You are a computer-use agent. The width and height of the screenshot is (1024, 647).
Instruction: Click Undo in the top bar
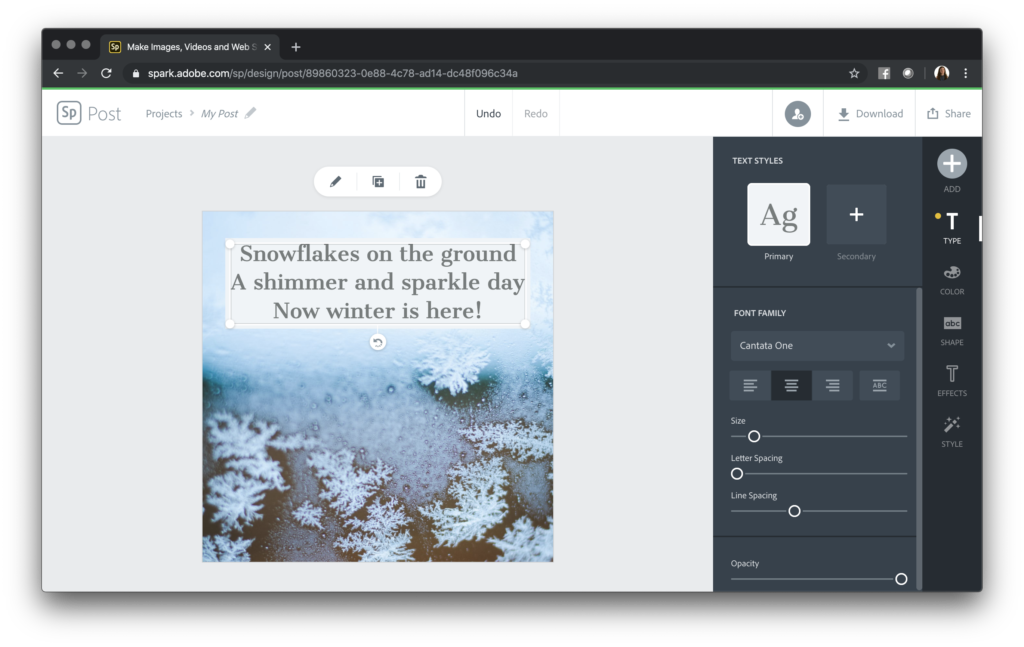coord(488,113)
